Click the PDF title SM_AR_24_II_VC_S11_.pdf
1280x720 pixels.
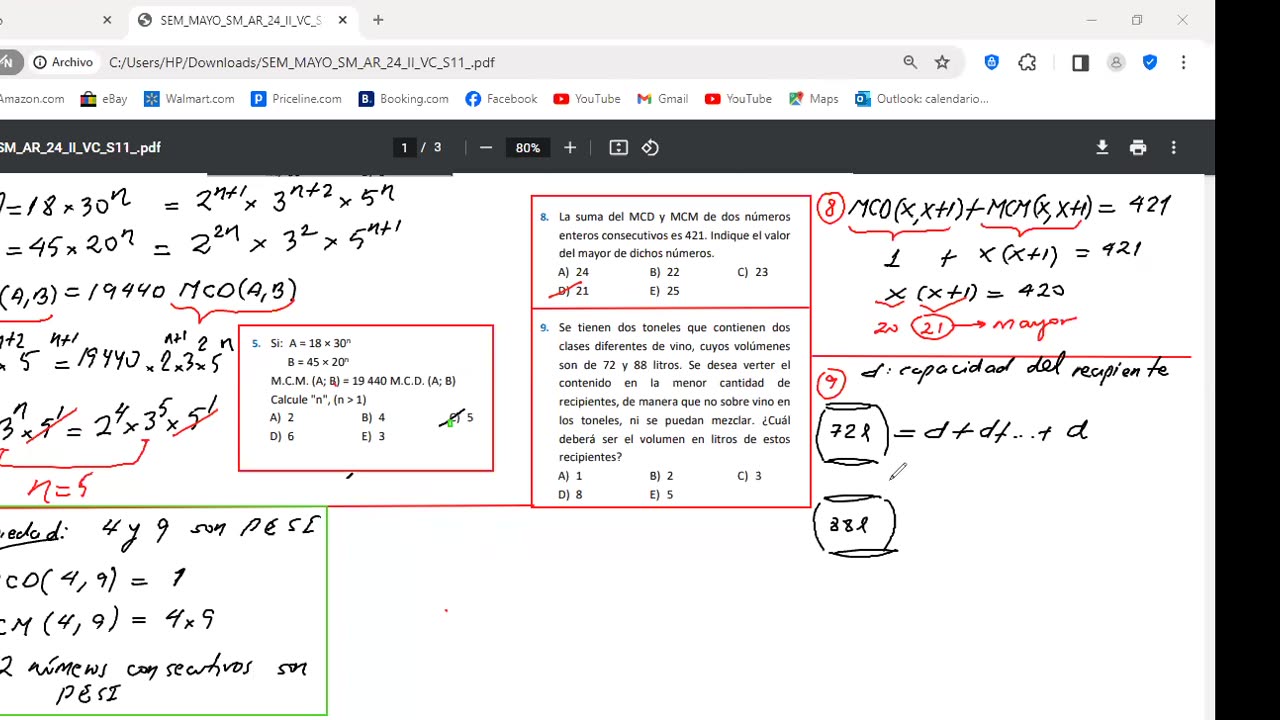coord(80,148)
